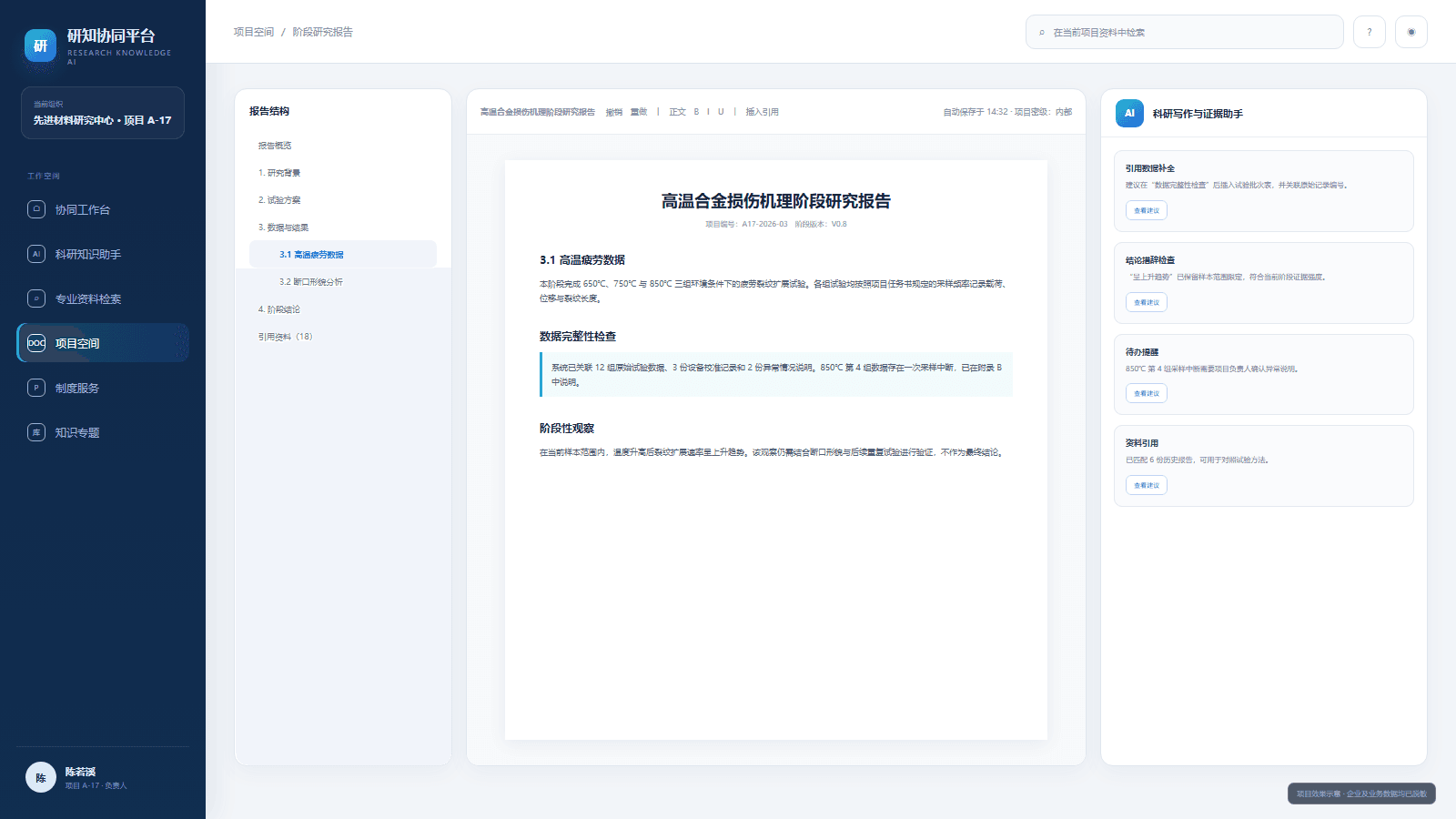The height and width of the screenshot is (819, 1456).
Task: Select the 项目空间 doc icon in sidebar
Action: point(36,343)
